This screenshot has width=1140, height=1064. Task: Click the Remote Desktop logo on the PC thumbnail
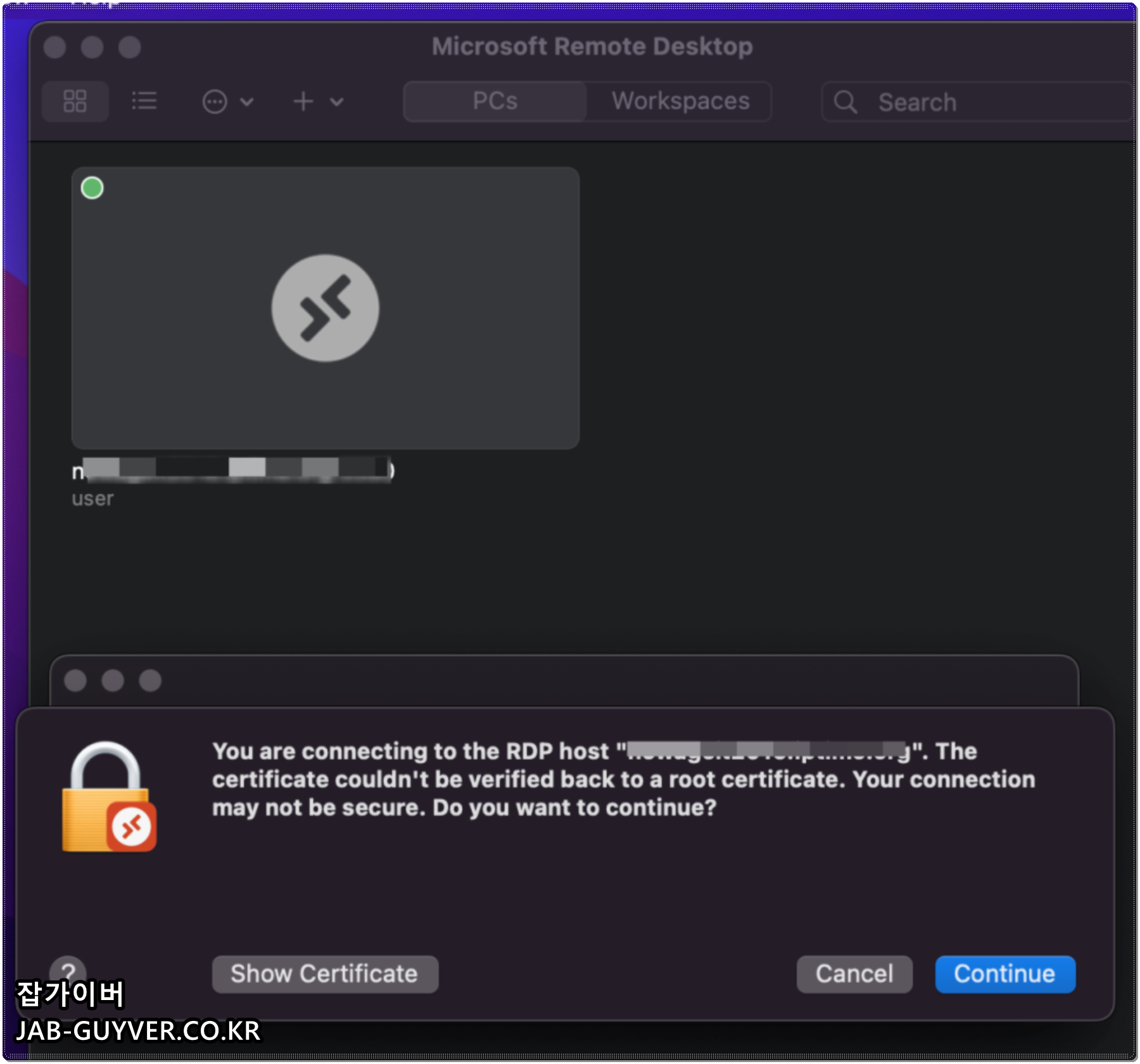[325, 308]
